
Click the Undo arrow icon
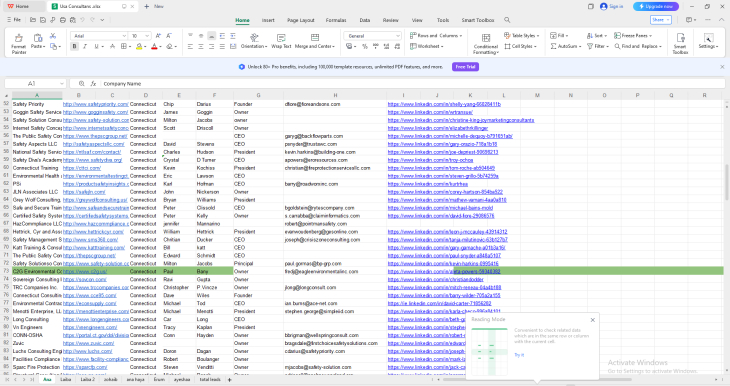coord(82,20)
